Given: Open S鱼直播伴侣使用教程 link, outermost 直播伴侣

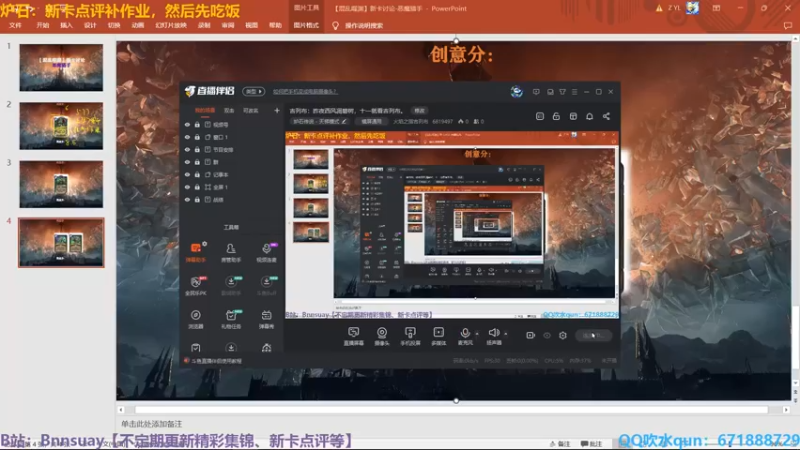Looking at the screenshot, I should pos(216,361).
